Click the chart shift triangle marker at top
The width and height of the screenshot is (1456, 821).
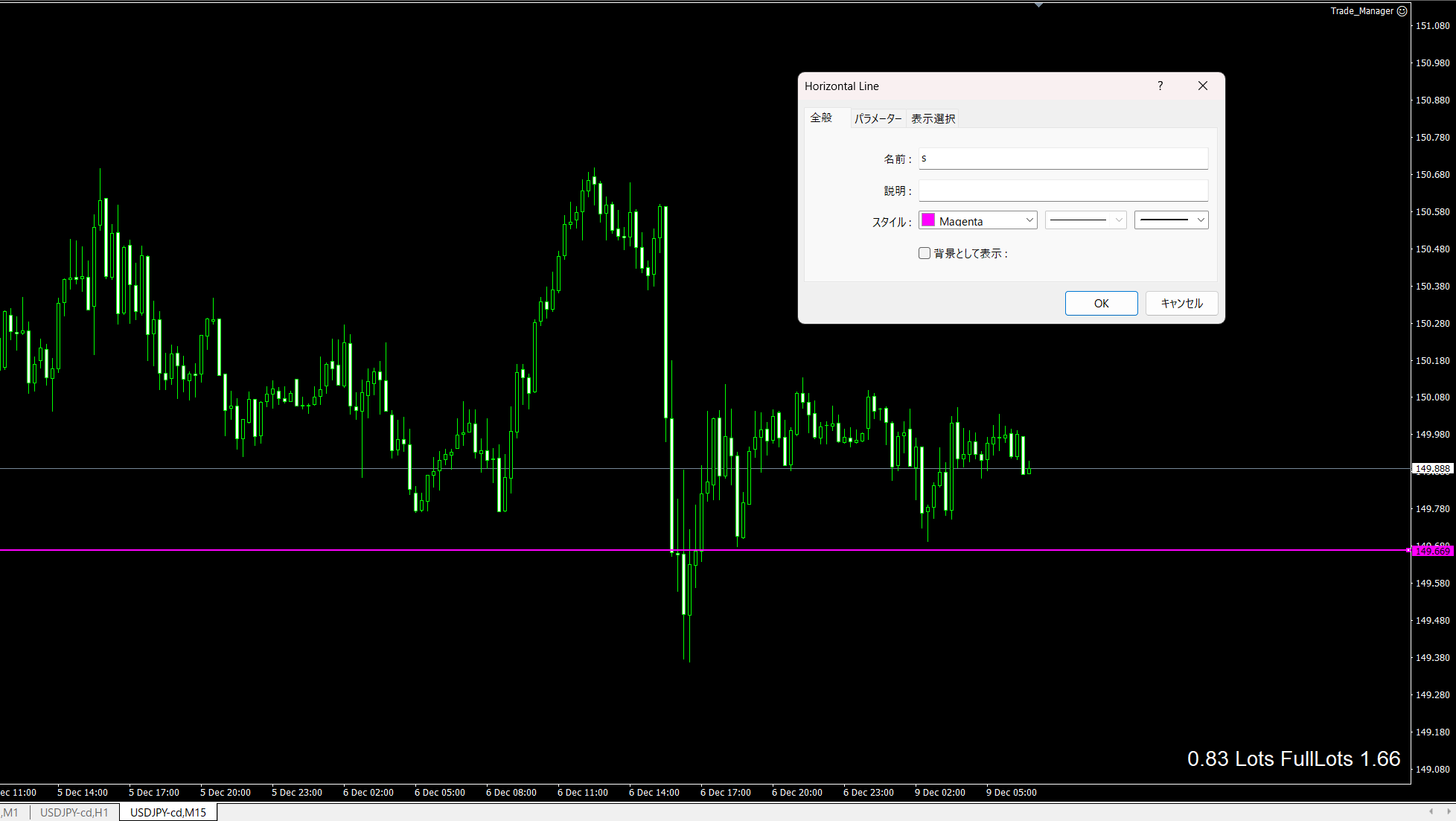tap(1038, 5)
